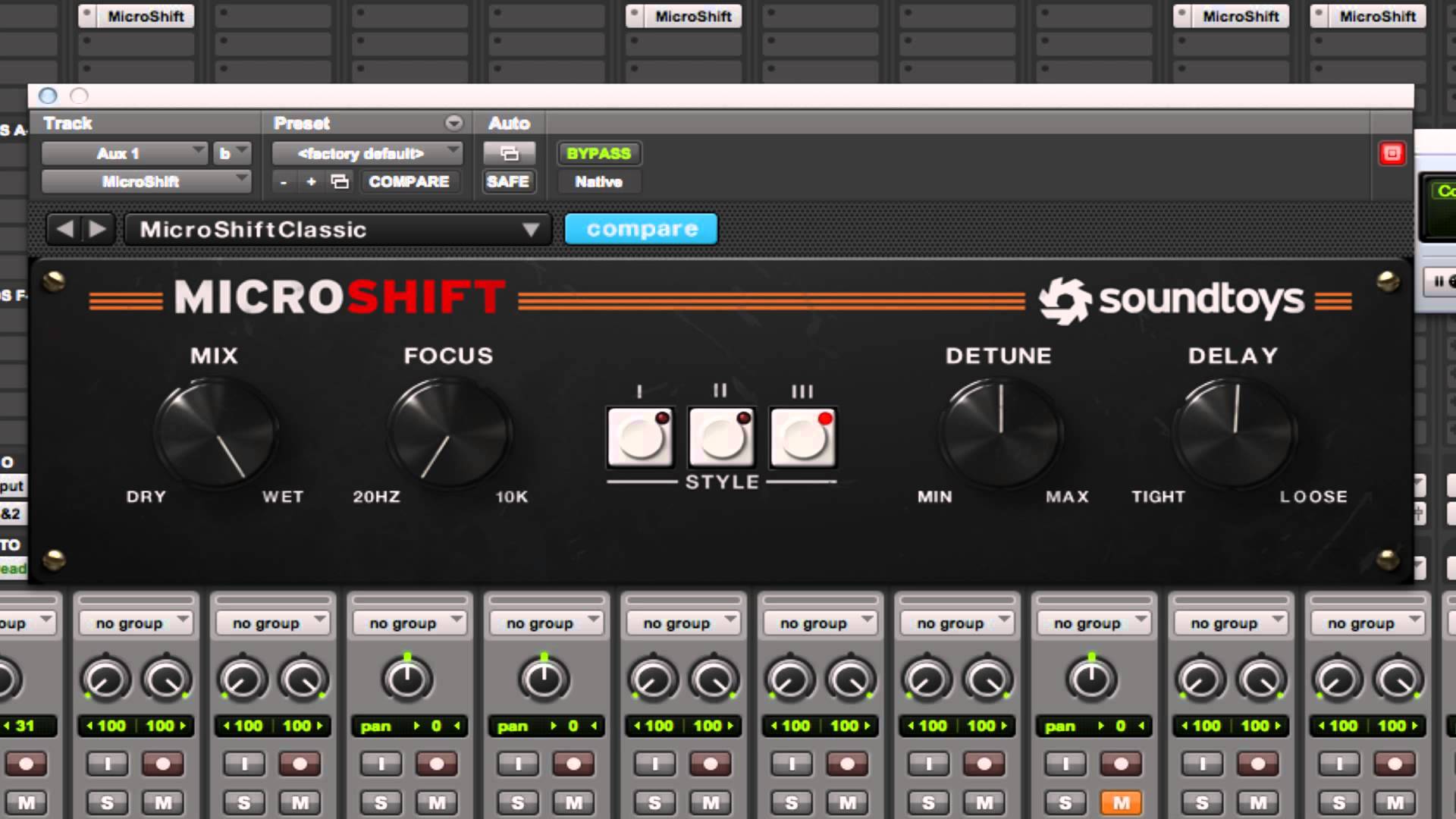This screenshot has height=819, width=1456.
Task: Click the previous preset arrow next to MicroShiftClassic
Action: click(65, 228)
